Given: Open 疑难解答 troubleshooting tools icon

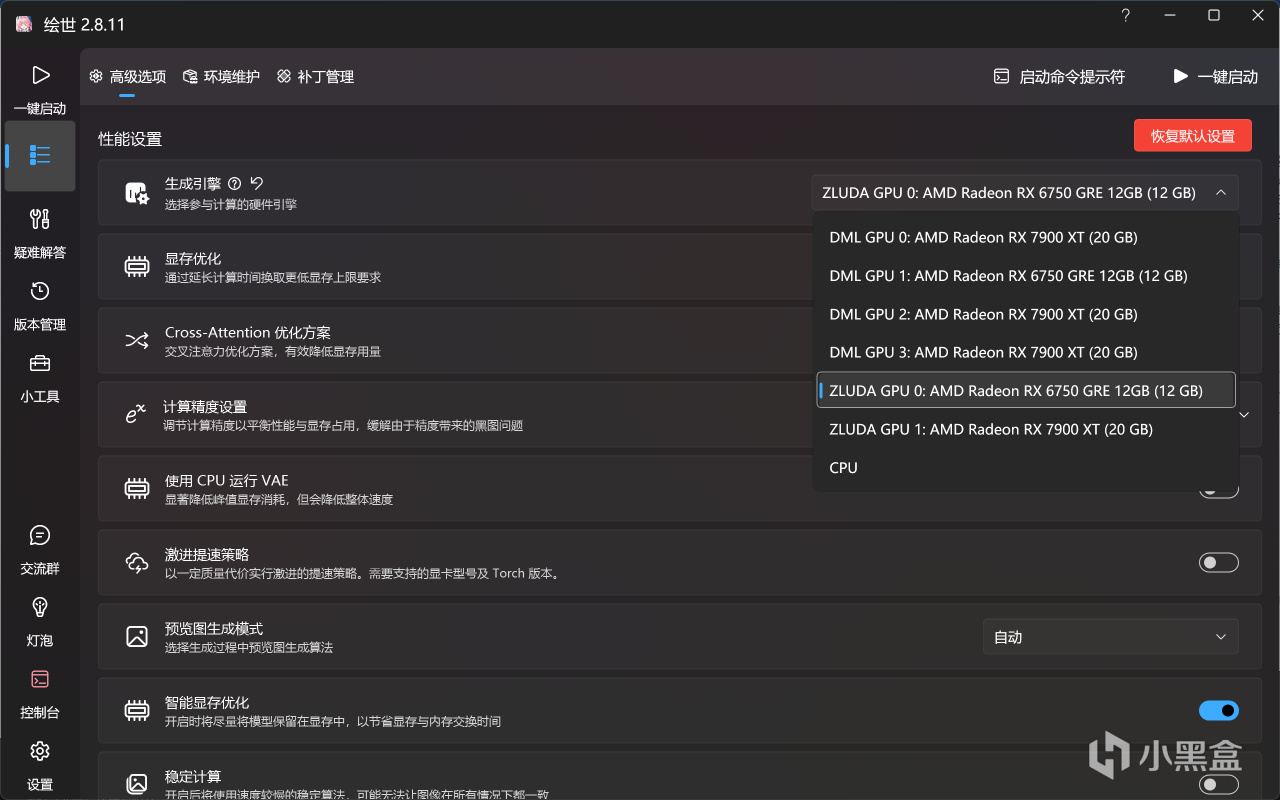Looking at the screenshot, I should 40,219.
